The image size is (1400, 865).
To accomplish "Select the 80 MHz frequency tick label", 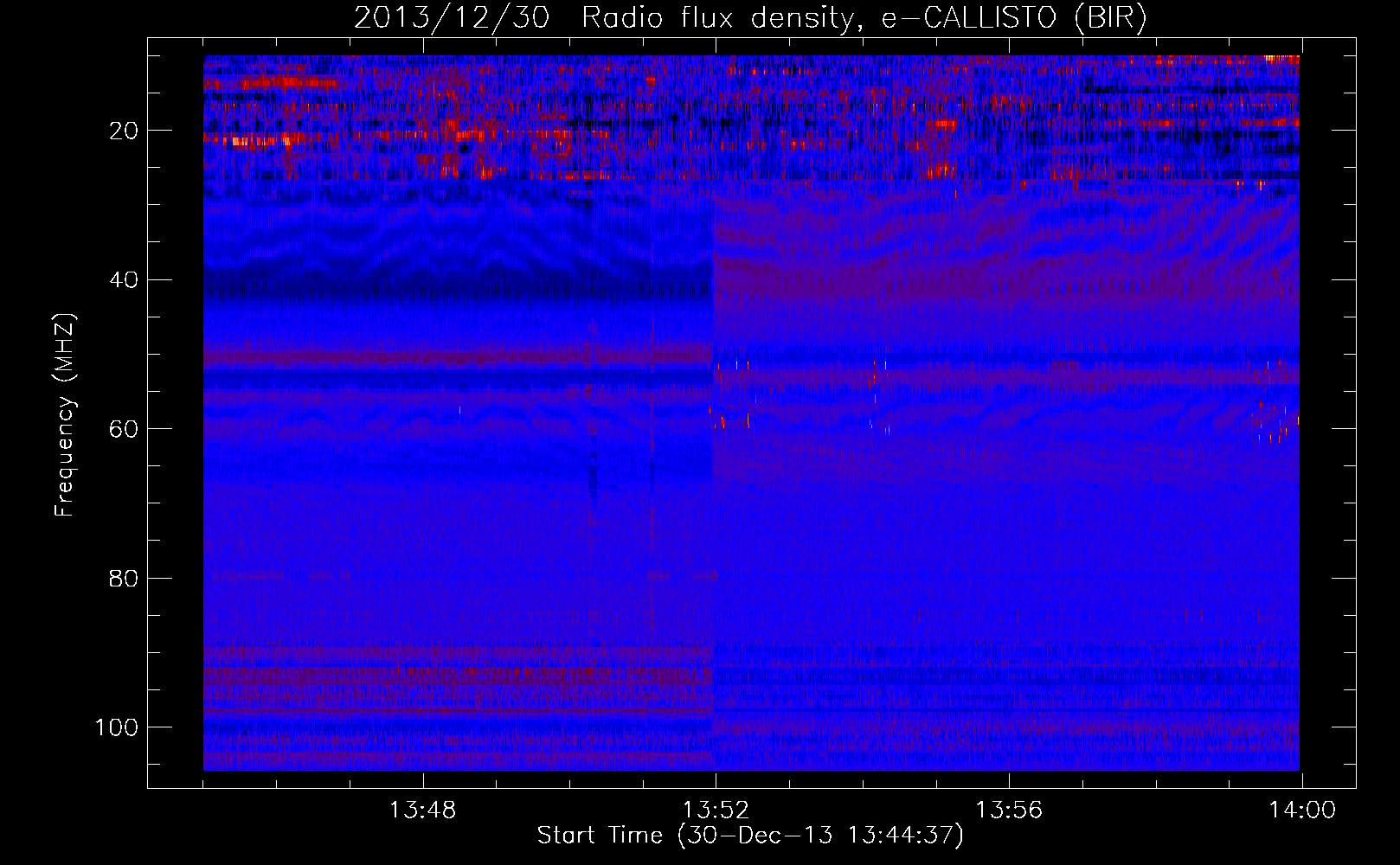I will (124, 579).
